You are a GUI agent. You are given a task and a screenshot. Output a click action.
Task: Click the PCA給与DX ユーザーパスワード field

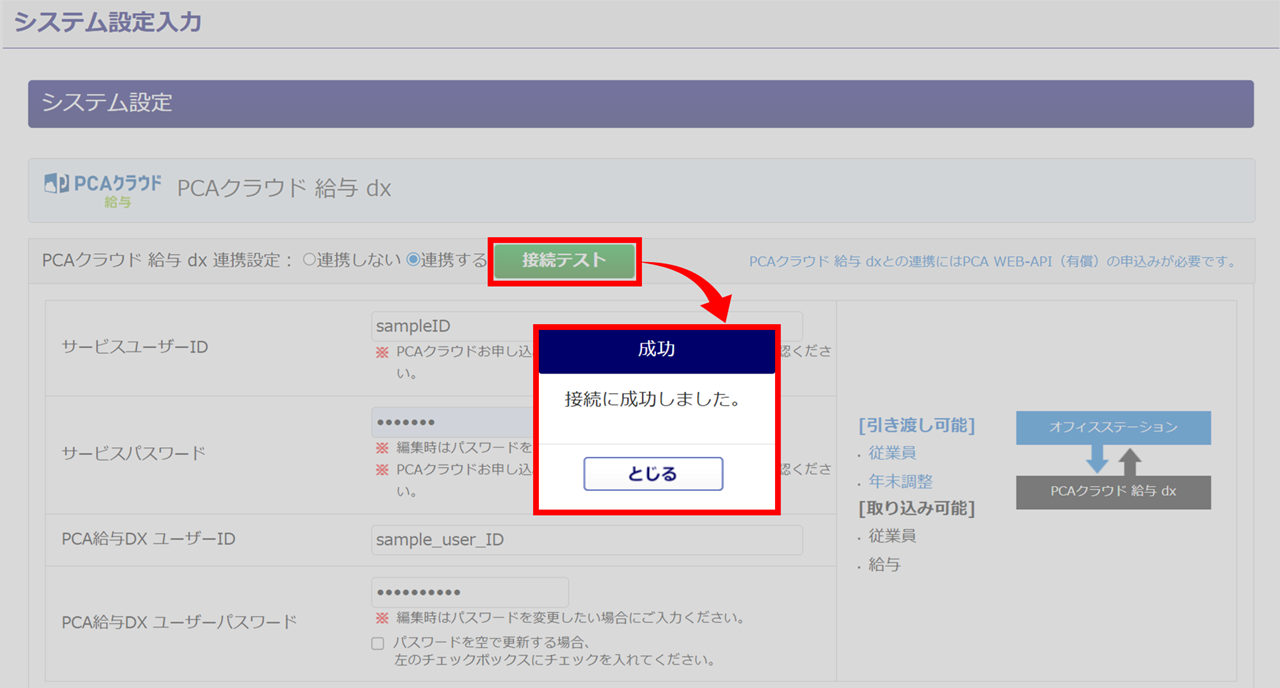pyautogui.click(x=469, y=592)
